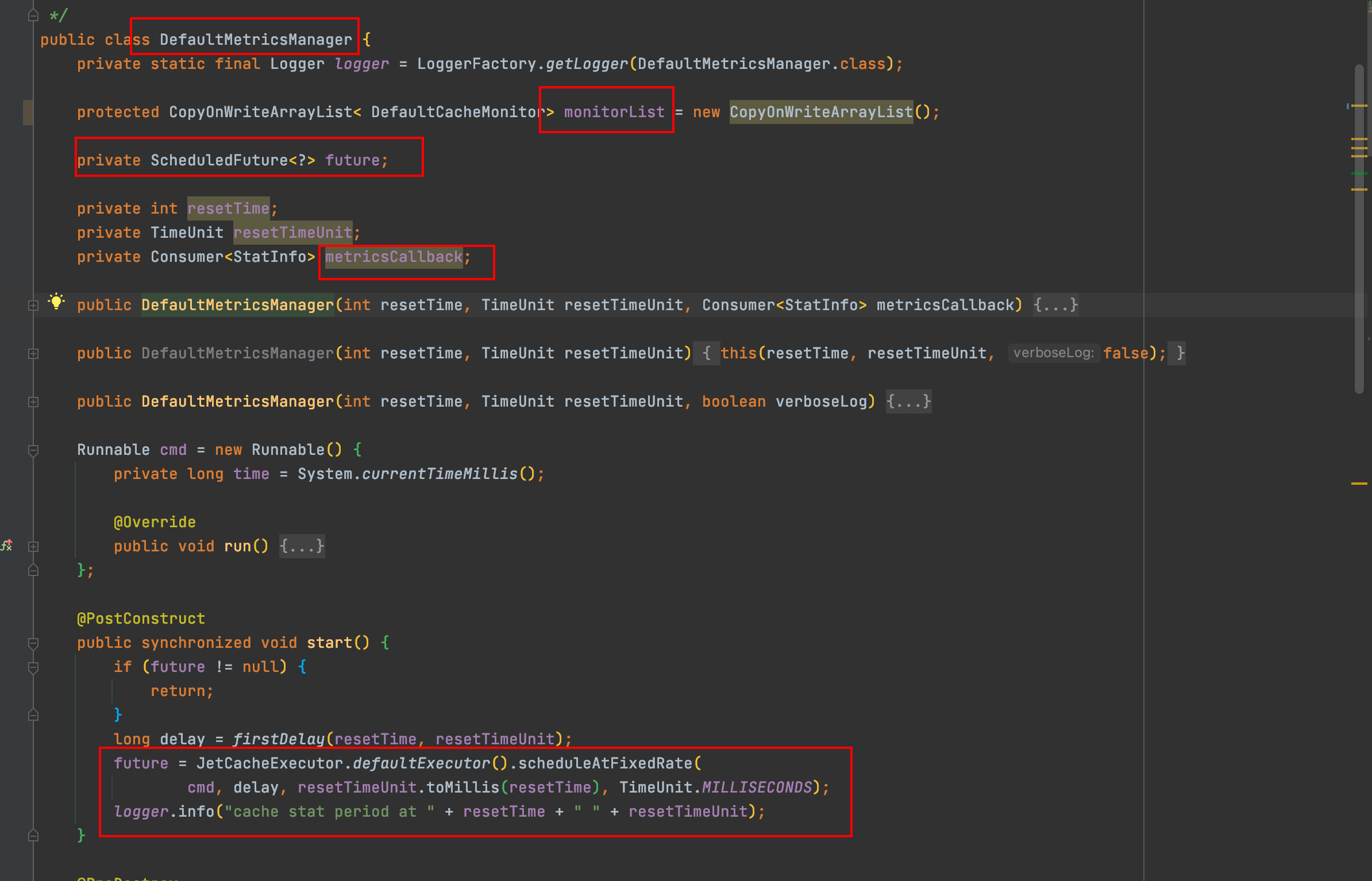The width and height of the screenshot is (1372, 881).
Task: Click the return statement inside the if block
Action: [x=182, y=691]
